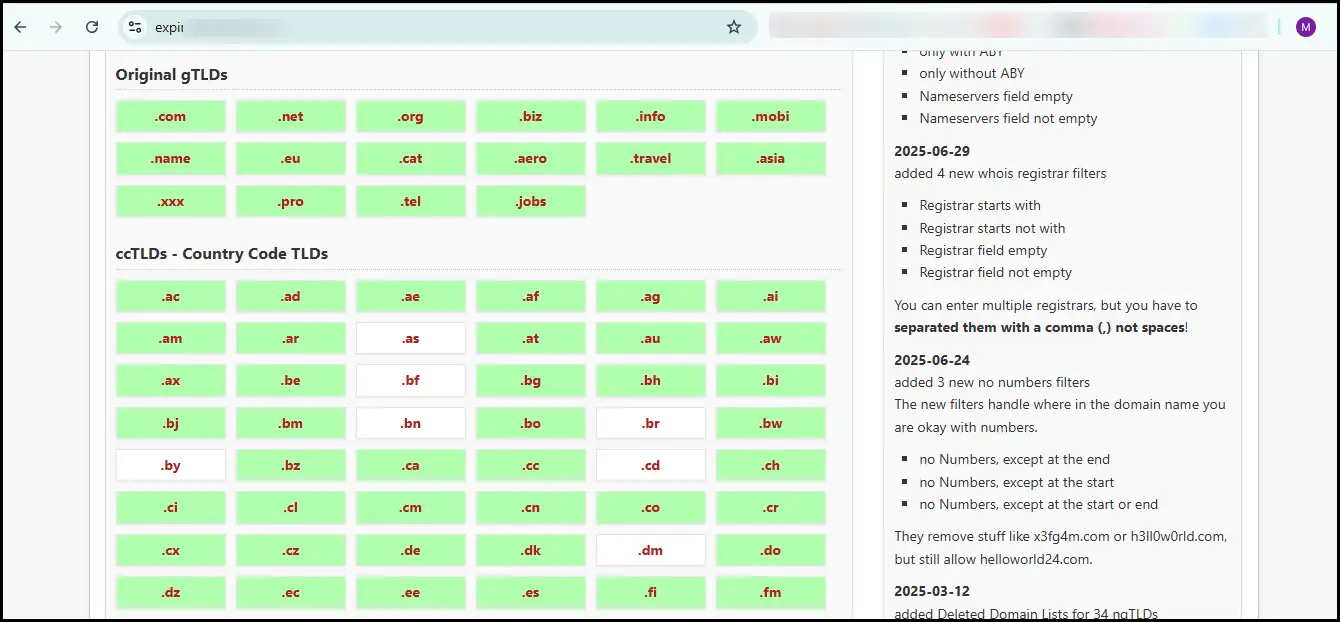Viewport: 1340px width, 622px height.
Task: Enable the .as TLD filter
Action: 410,338
